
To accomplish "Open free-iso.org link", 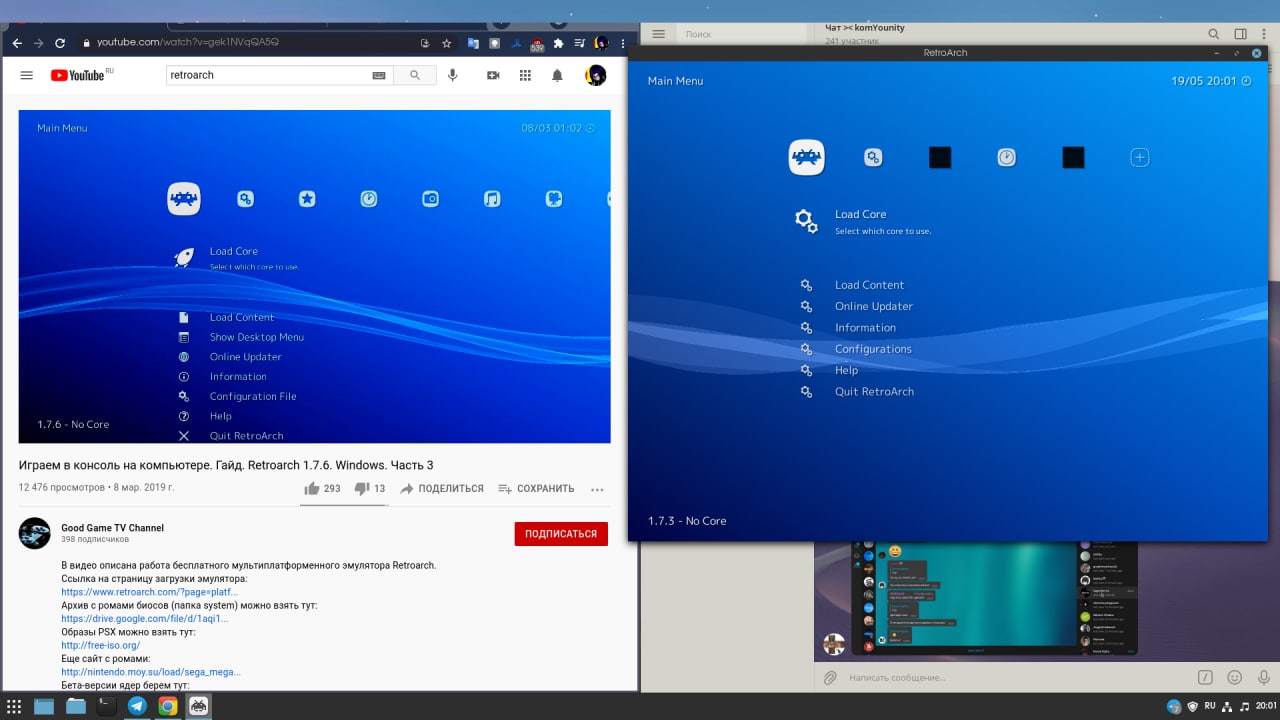I will coord(100,645).
